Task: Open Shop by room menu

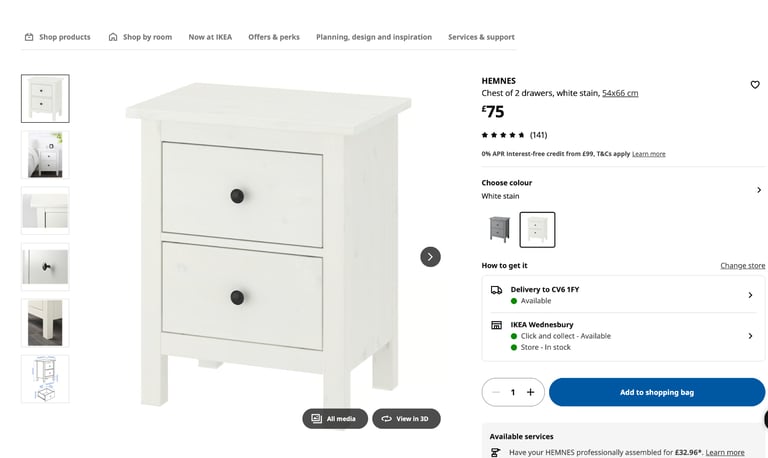Action: point(140,37)
